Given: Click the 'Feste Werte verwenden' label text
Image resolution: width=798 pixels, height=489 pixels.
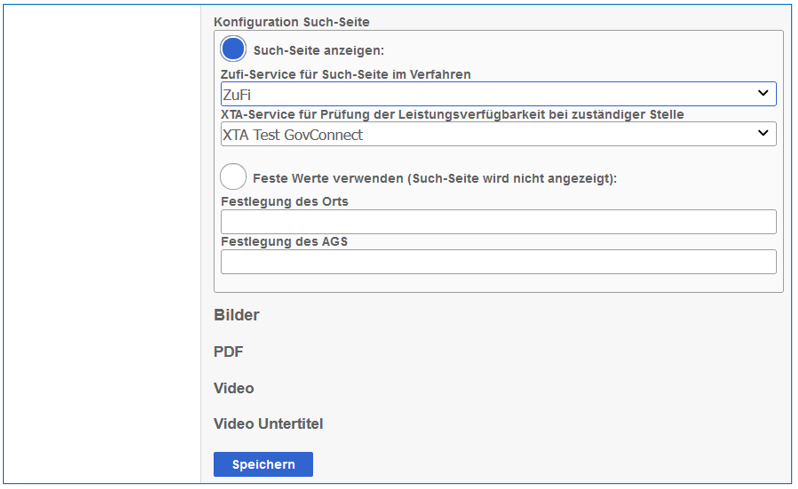Looking at the screenshot, I should 434,178.
